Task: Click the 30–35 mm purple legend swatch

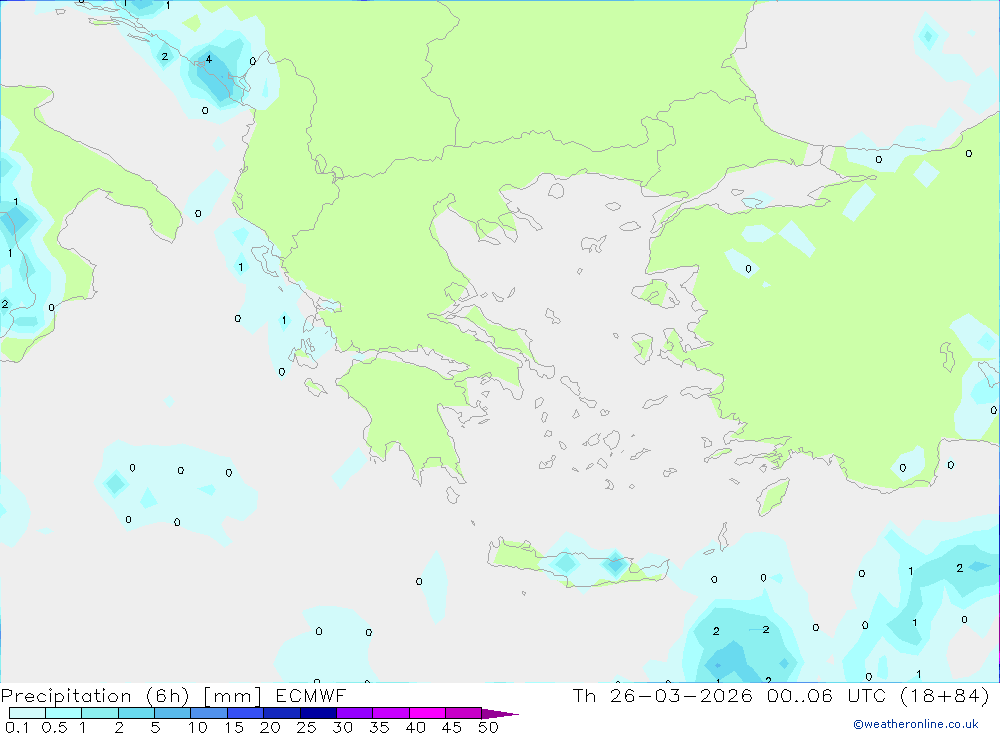Action: pyautogui.click(x=354, y=713)
